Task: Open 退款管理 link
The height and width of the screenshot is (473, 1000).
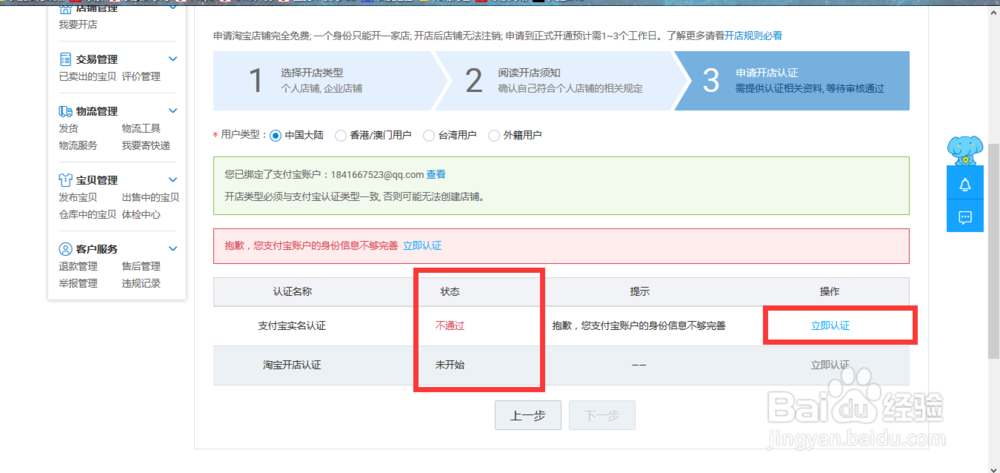Action: point(78,266)
